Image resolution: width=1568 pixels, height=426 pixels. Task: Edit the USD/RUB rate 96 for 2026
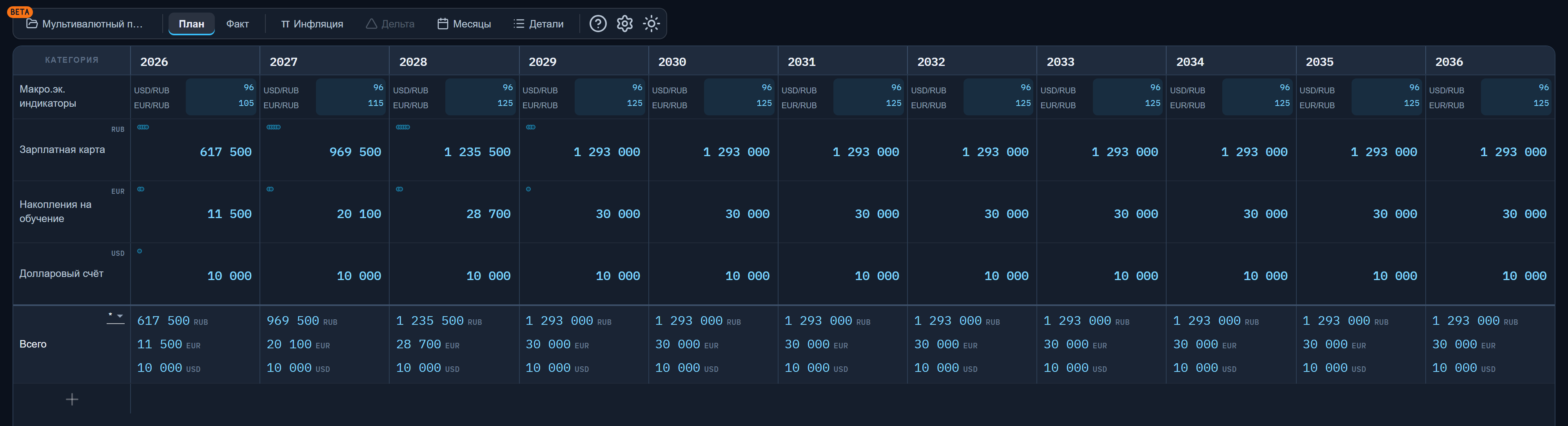point(249,88)
